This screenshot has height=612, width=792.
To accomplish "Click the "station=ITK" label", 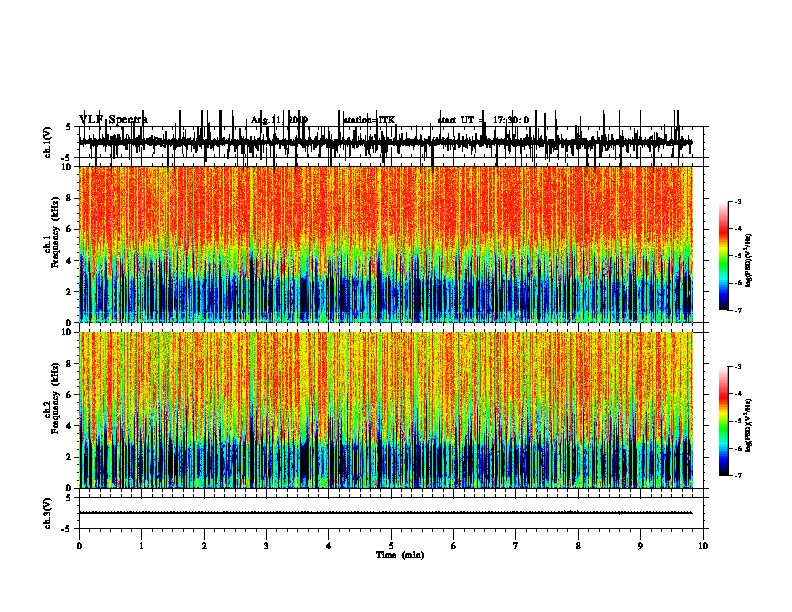I will [369, 120].
